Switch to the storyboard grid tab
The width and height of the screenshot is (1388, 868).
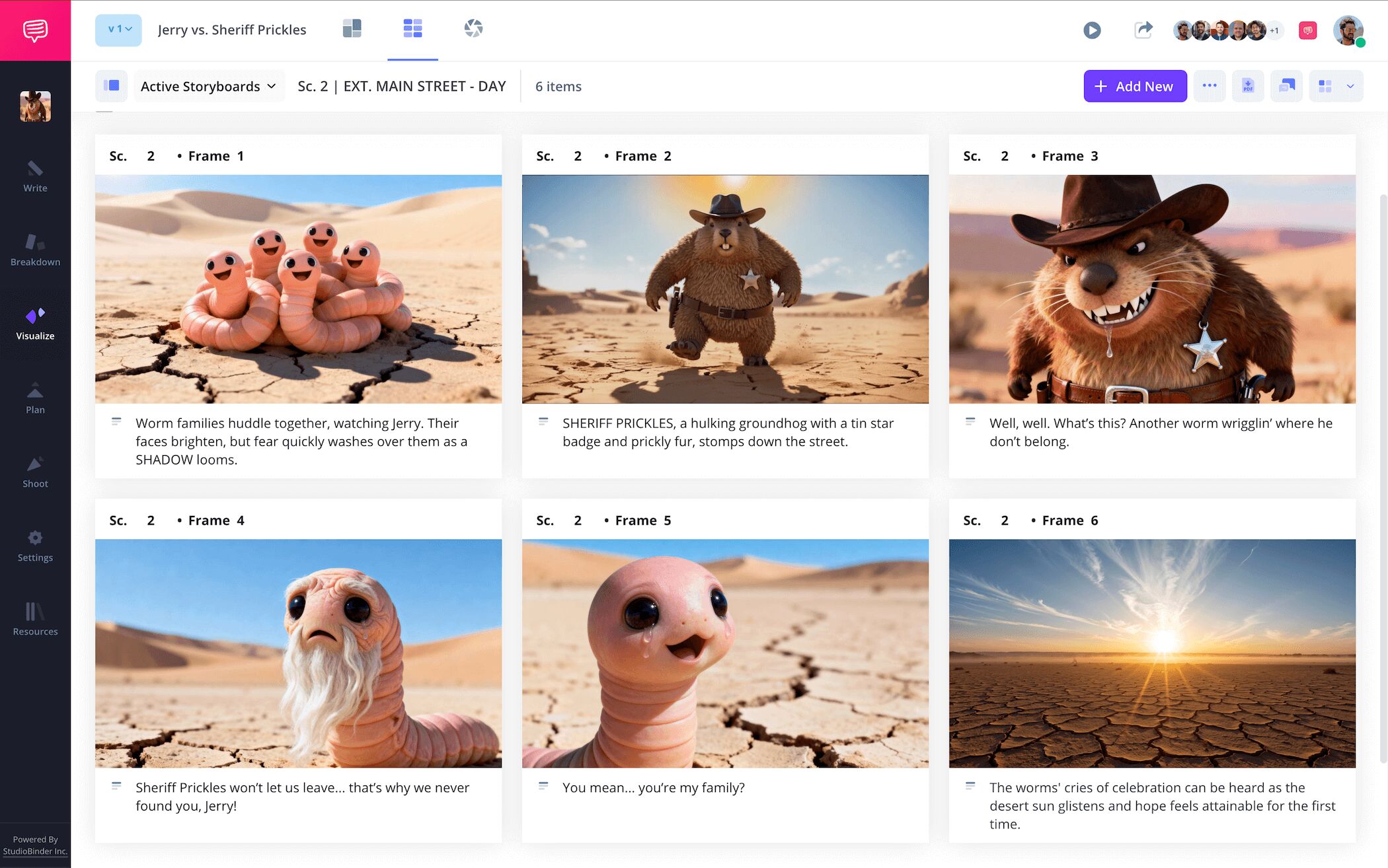[x=412, y=28]
